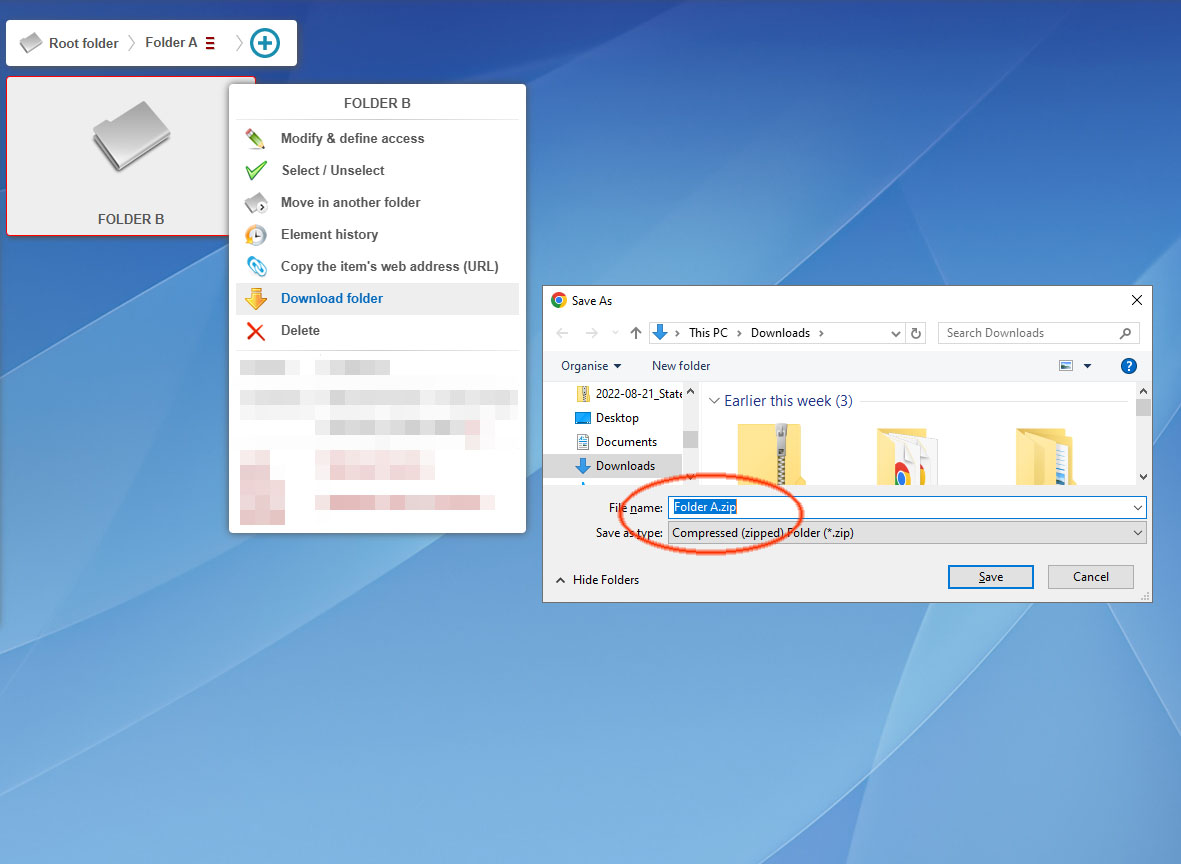The width and height of the screenshot is (1181, 864).
Task: Choose Select / Unselect from context menu
Action: 333,170
